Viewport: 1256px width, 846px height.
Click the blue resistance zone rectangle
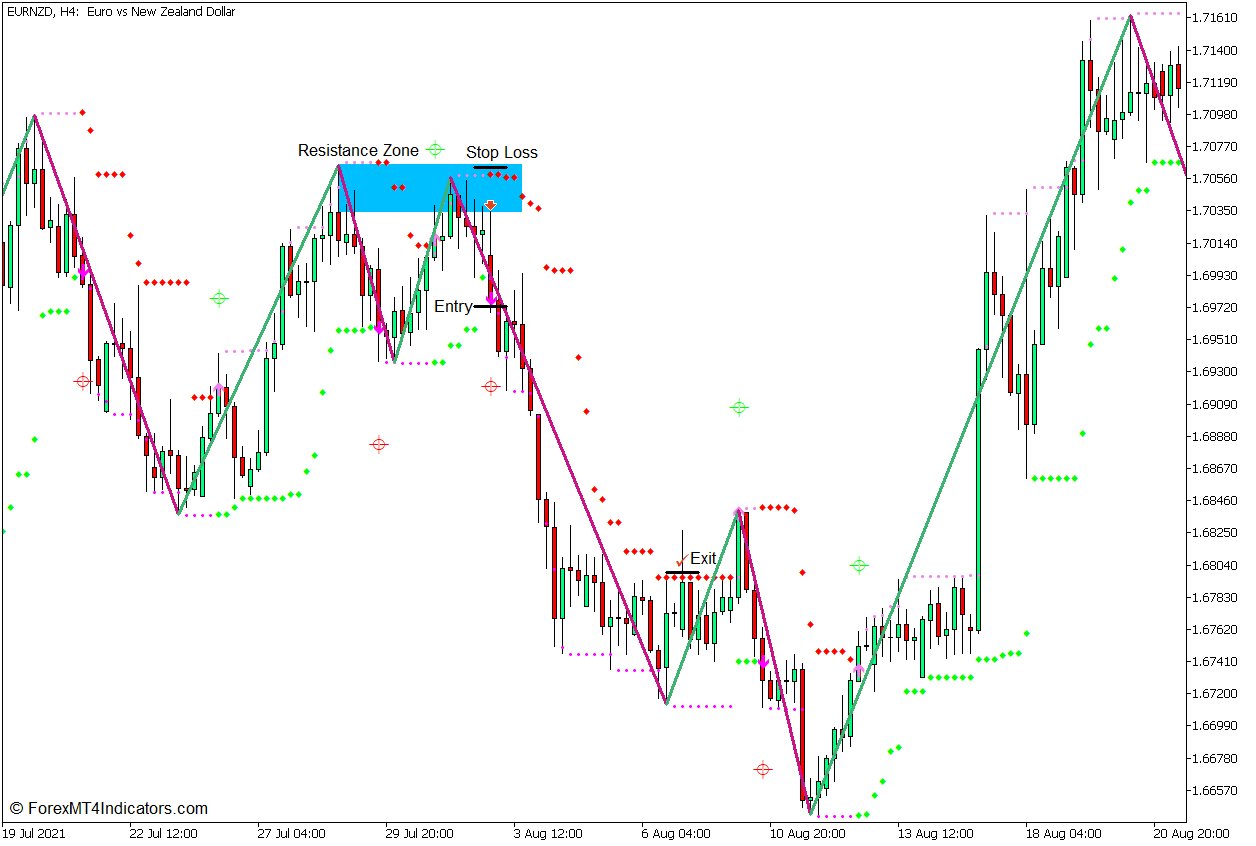coord(420,190)
